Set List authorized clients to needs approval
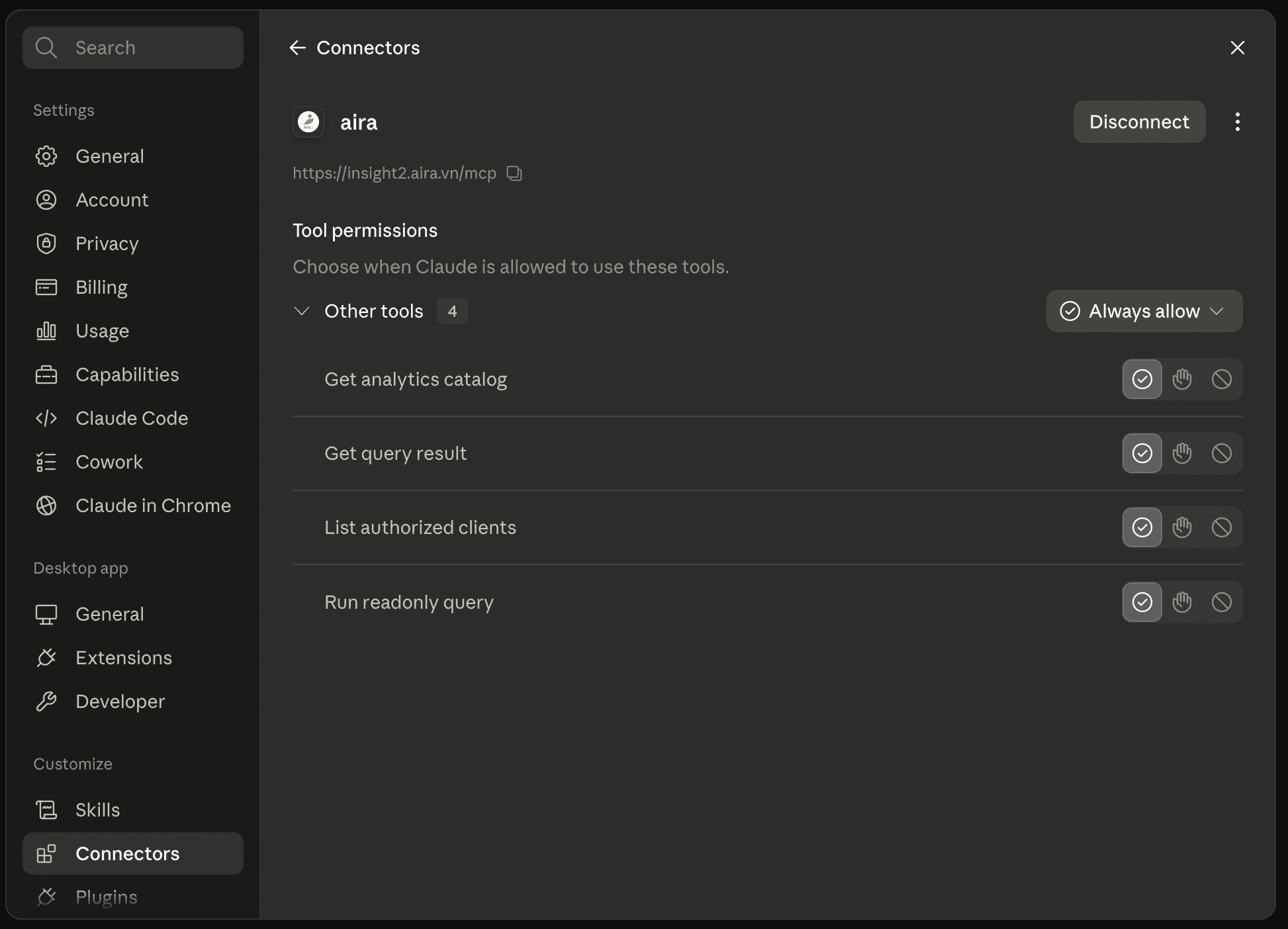The width and height of the screenshot is (1288, 929). click(1182, 527)
